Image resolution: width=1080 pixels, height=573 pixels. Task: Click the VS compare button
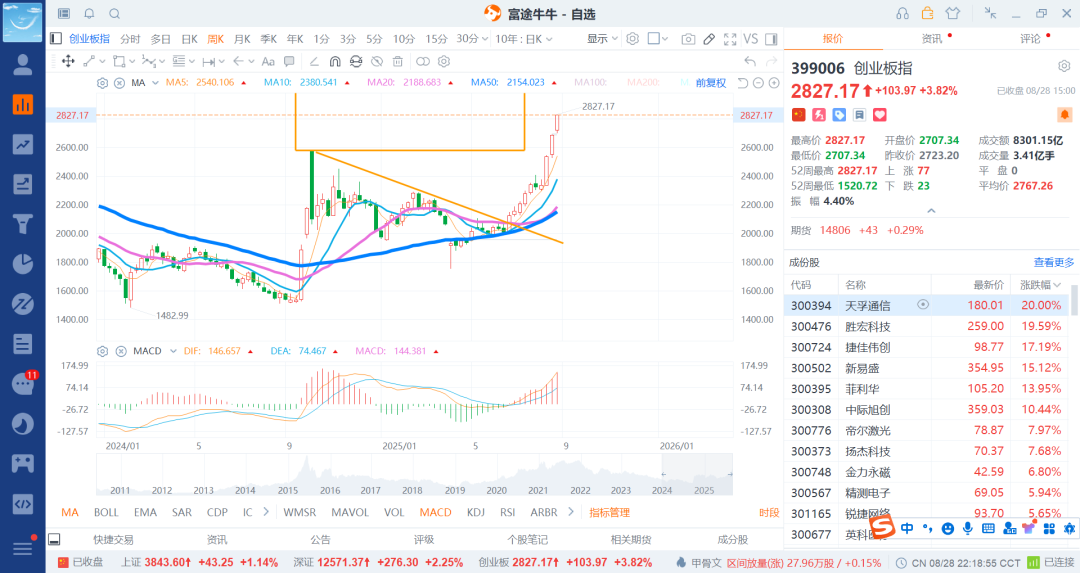click(x=751, y=39)
